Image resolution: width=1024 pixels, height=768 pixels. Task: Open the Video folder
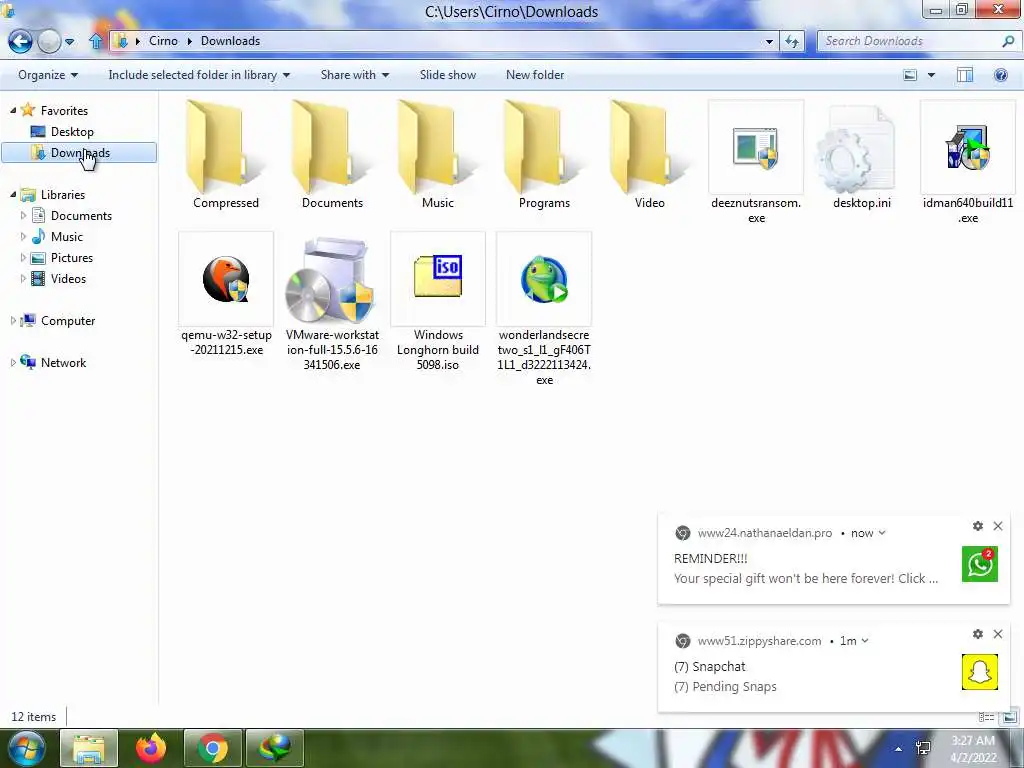pos(650,155)
